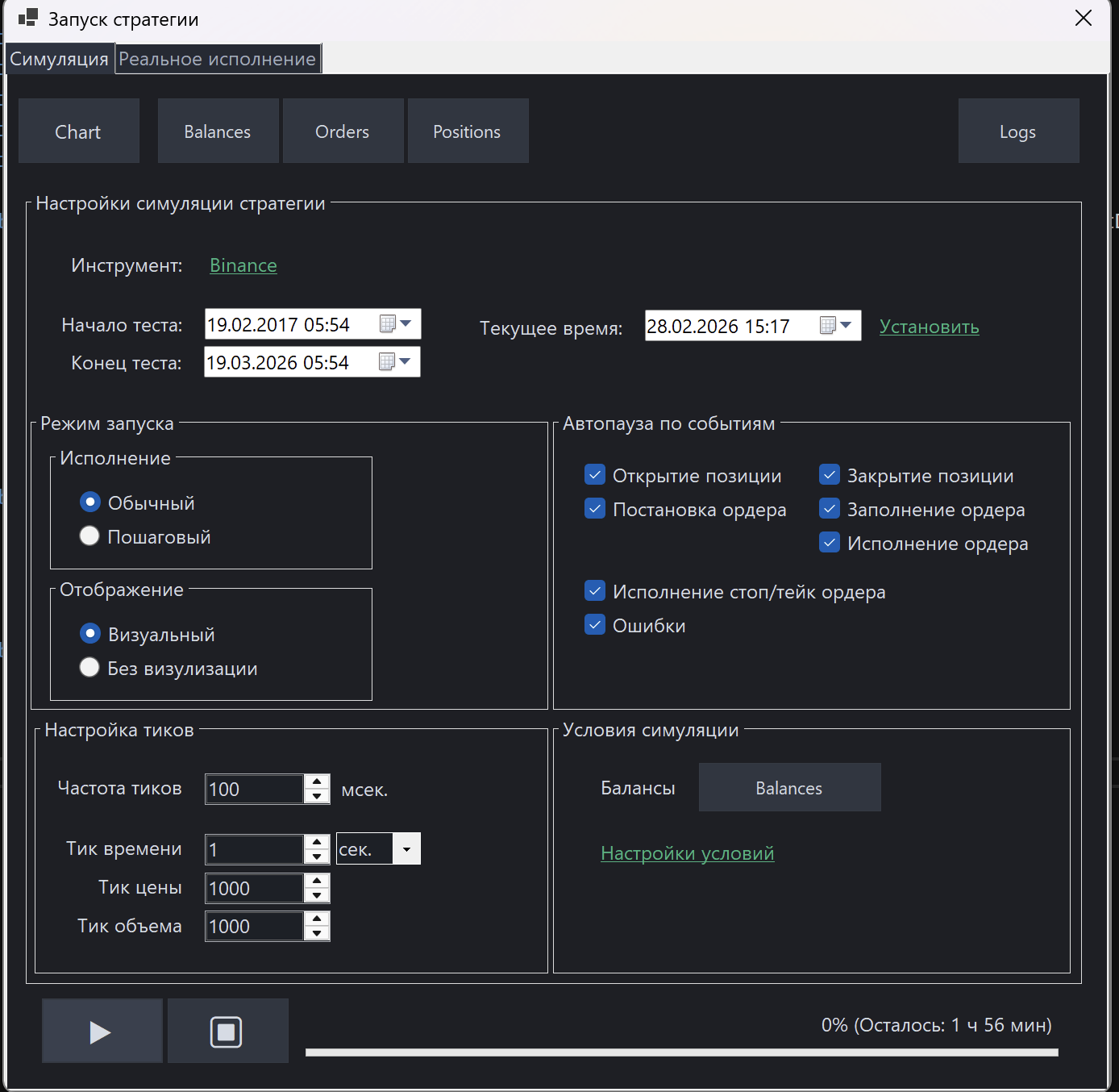
Task: Open calendar picker for 'Конец теста' date
Action: coord(387,361)
